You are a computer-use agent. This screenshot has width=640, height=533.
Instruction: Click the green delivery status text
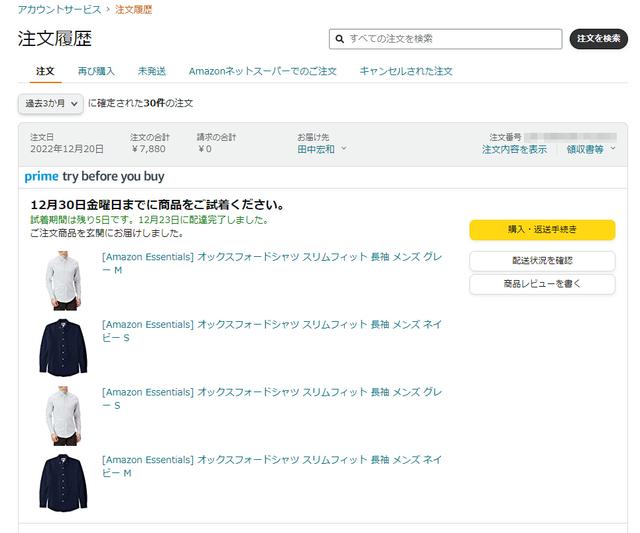tap(150, 220)
